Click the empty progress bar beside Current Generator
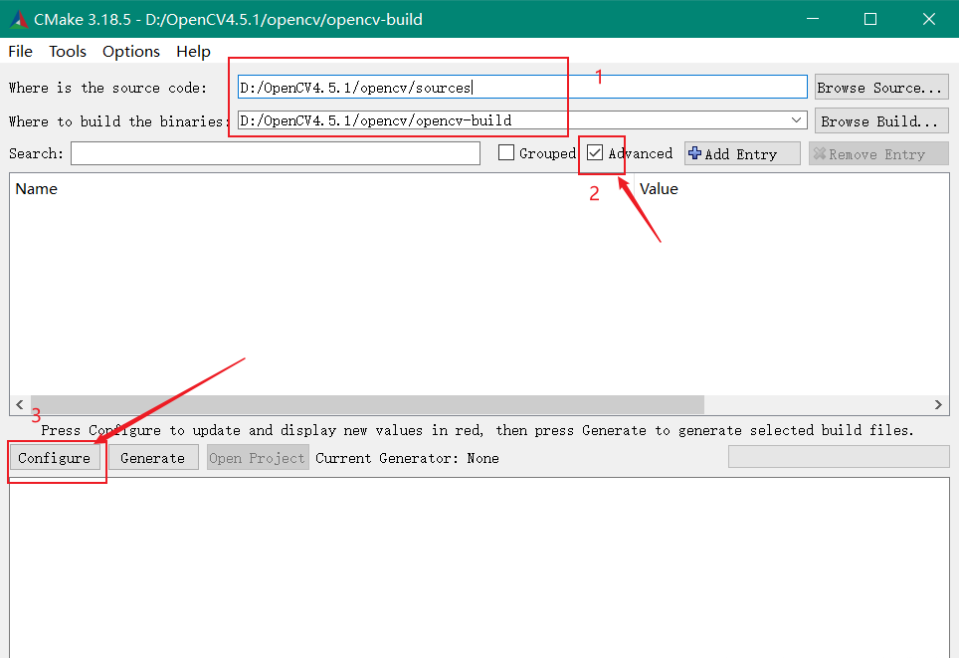Viewport: 959px width, 658px height. point(839,457)
